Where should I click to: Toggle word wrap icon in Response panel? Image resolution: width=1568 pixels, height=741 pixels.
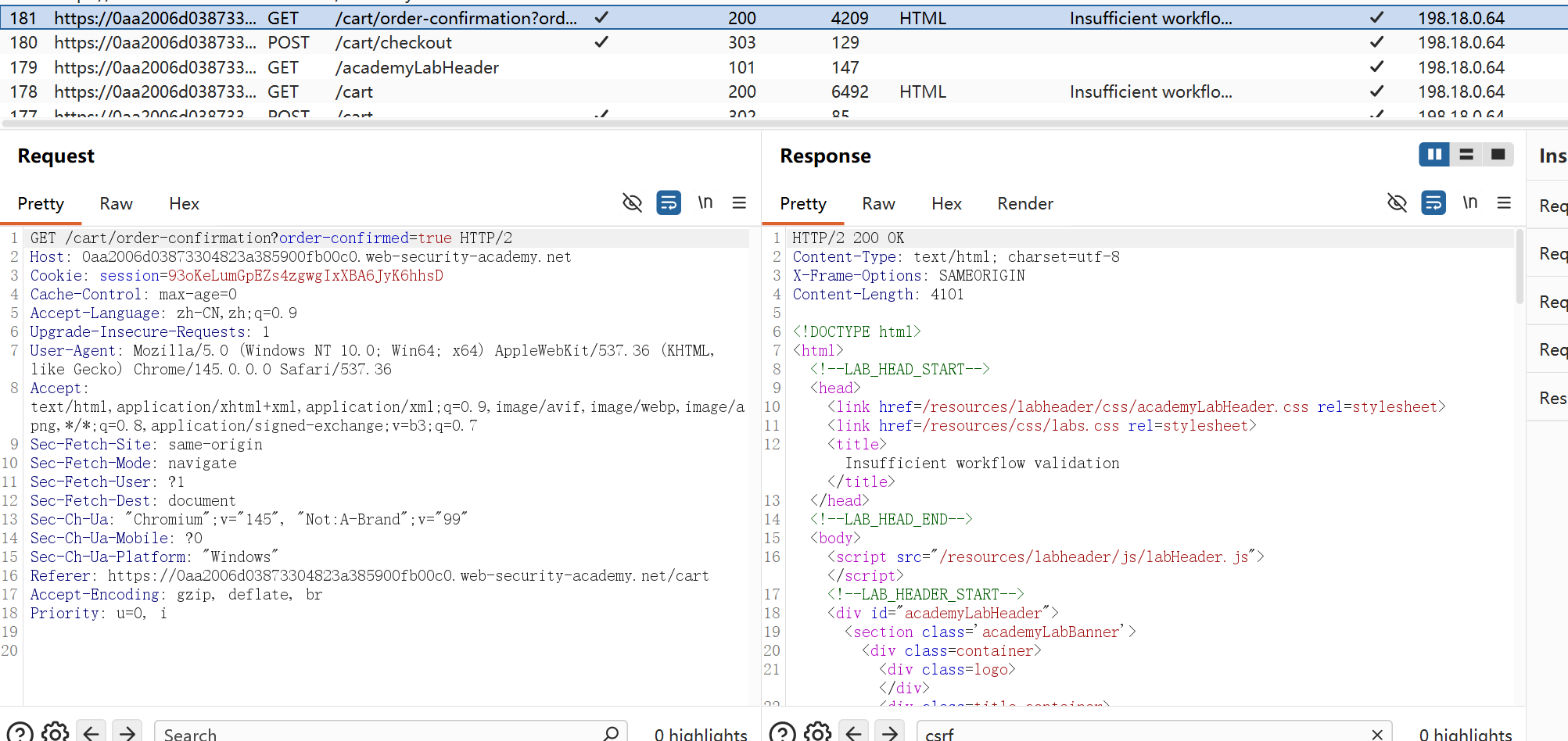(1433, 203)
